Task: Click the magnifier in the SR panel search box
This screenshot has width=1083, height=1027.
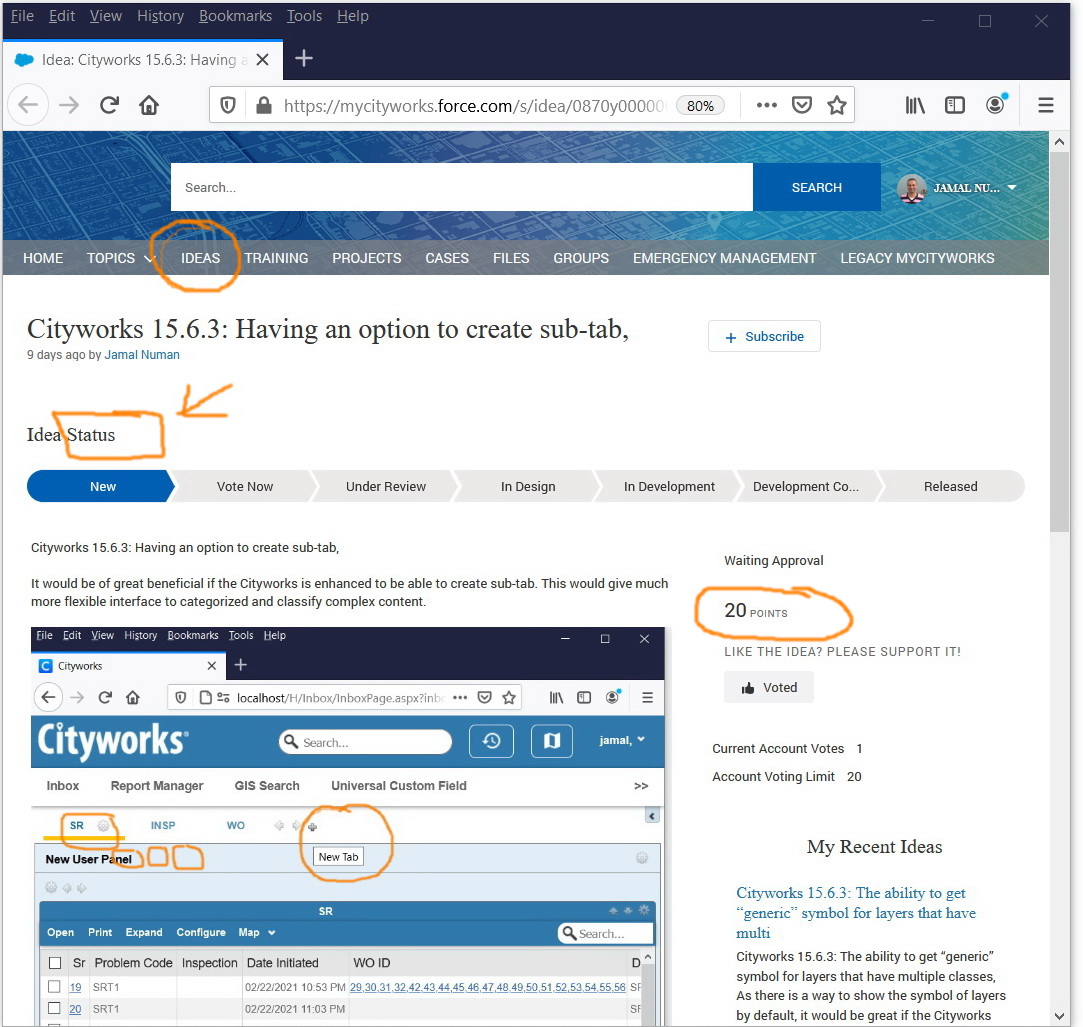Action: pos(569,932)
